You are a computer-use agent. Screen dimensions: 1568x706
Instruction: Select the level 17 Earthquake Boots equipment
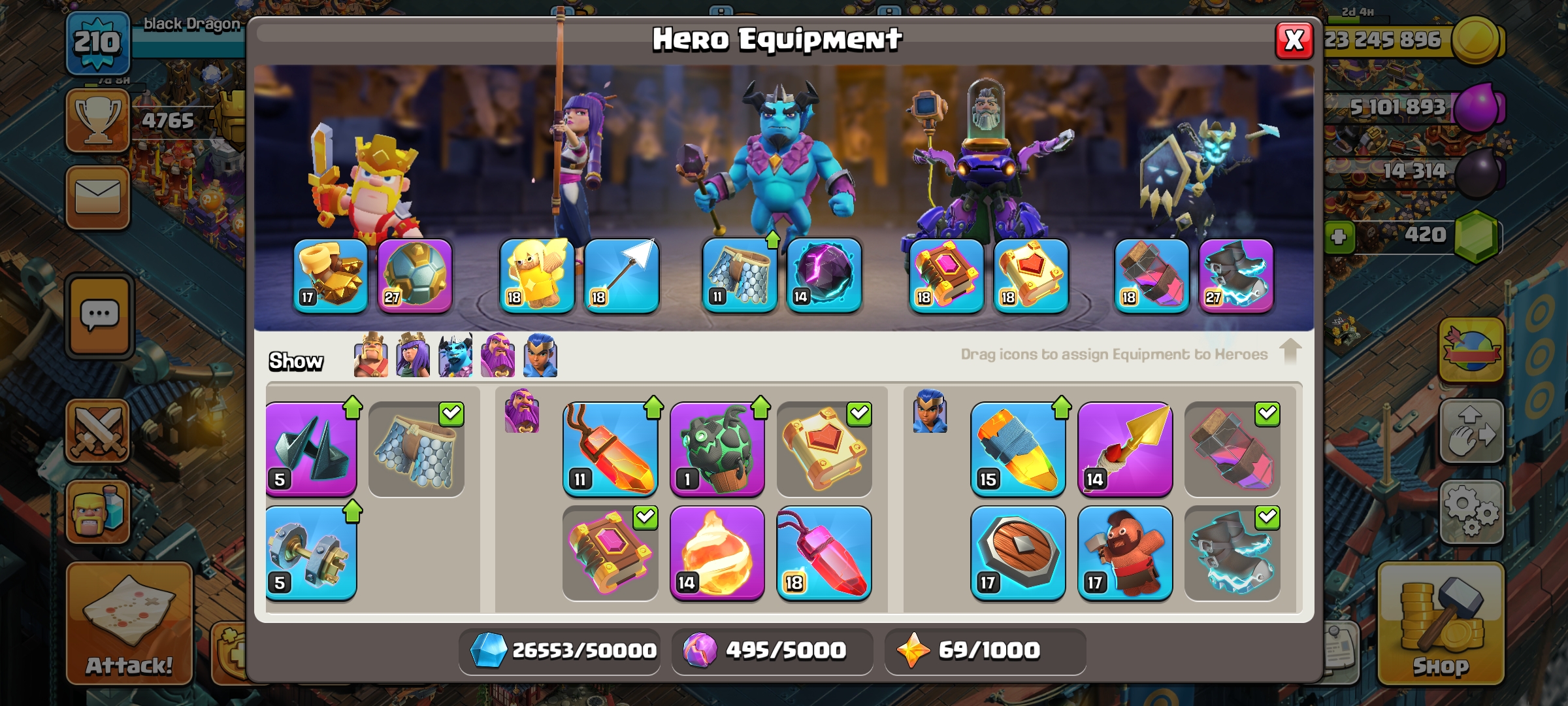pyautogui.click(x=331, y=275)
